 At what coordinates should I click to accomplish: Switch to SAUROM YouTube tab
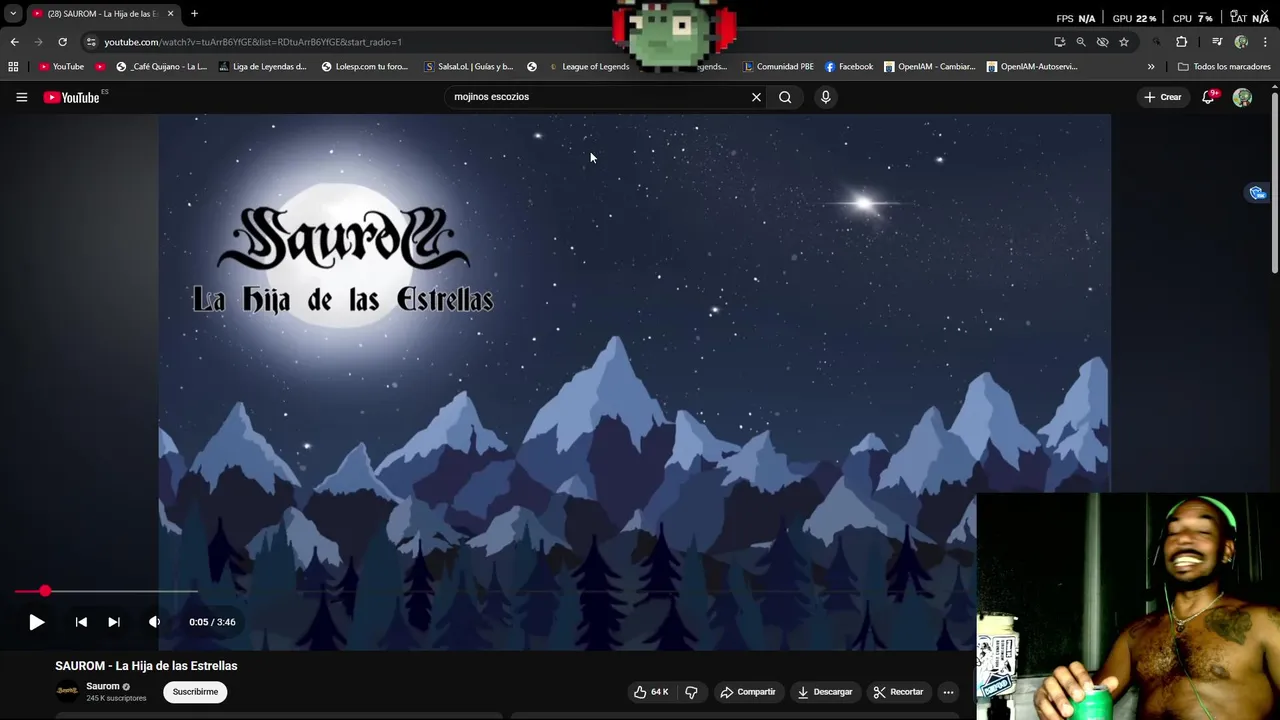coord(103,14)
